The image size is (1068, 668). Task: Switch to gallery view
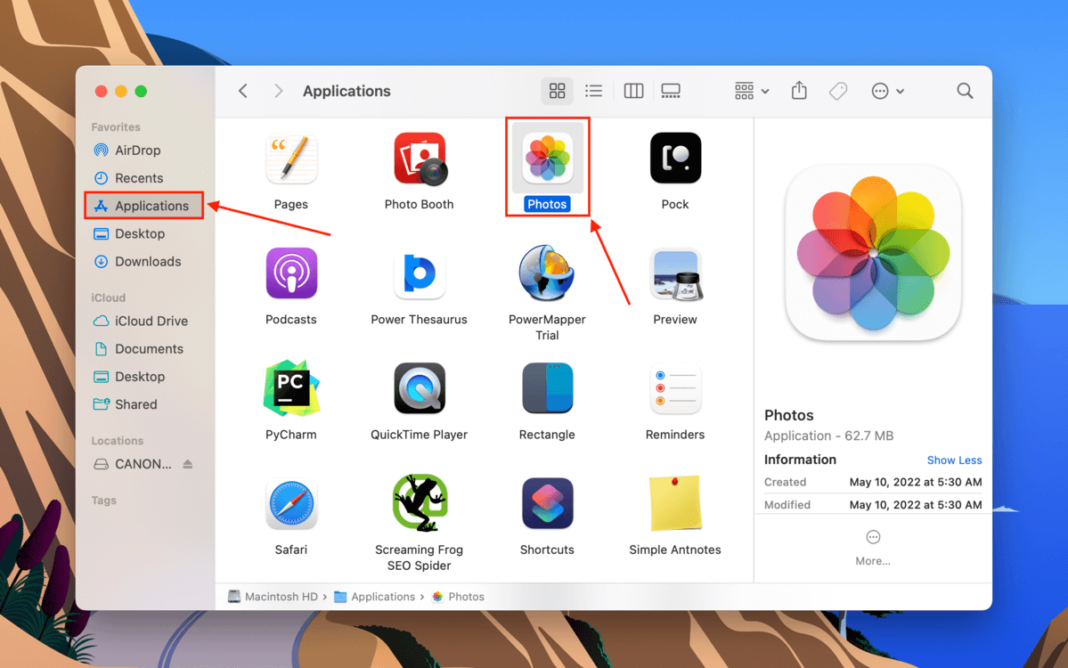tap(670, 90)
